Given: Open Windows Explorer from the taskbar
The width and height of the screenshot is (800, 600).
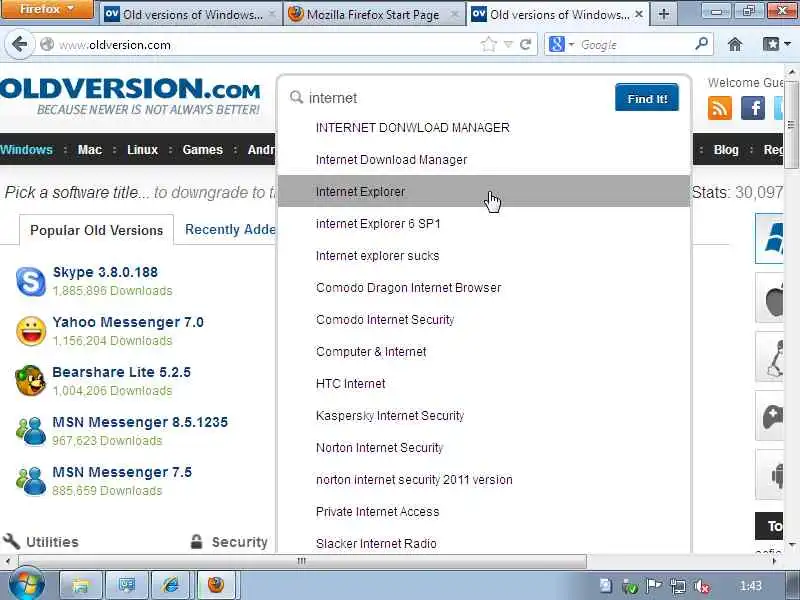Looking at the screenshot, I should click(x=81, y=585).
